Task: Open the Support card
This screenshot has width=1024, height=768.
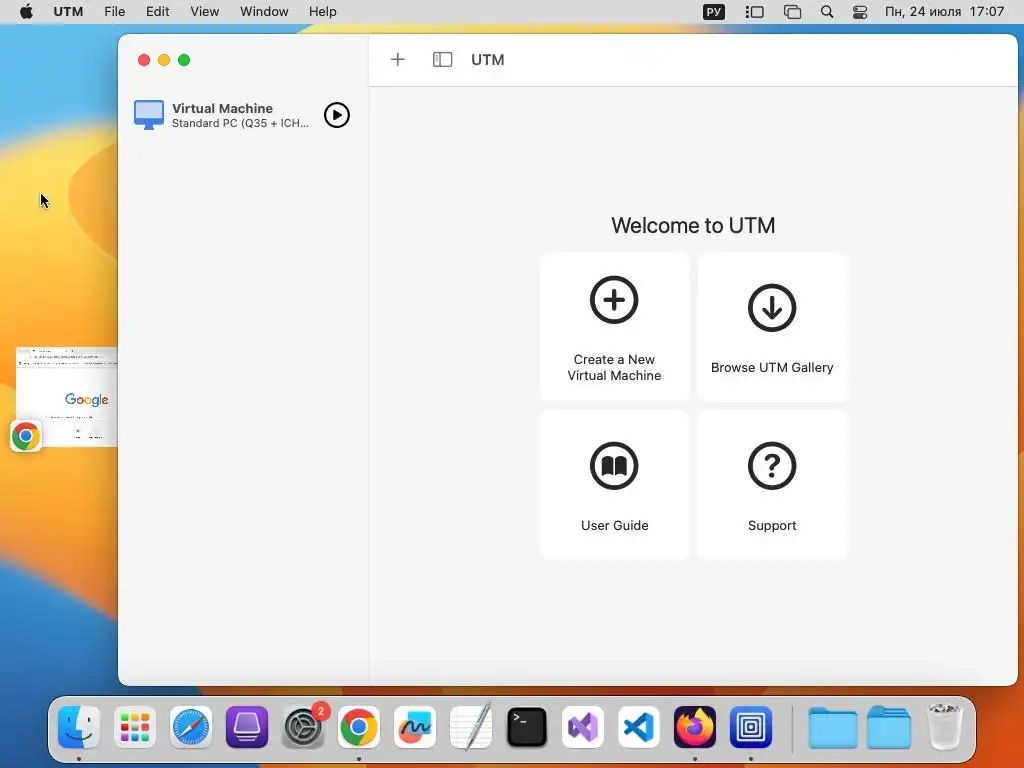Action: (772, 485)
